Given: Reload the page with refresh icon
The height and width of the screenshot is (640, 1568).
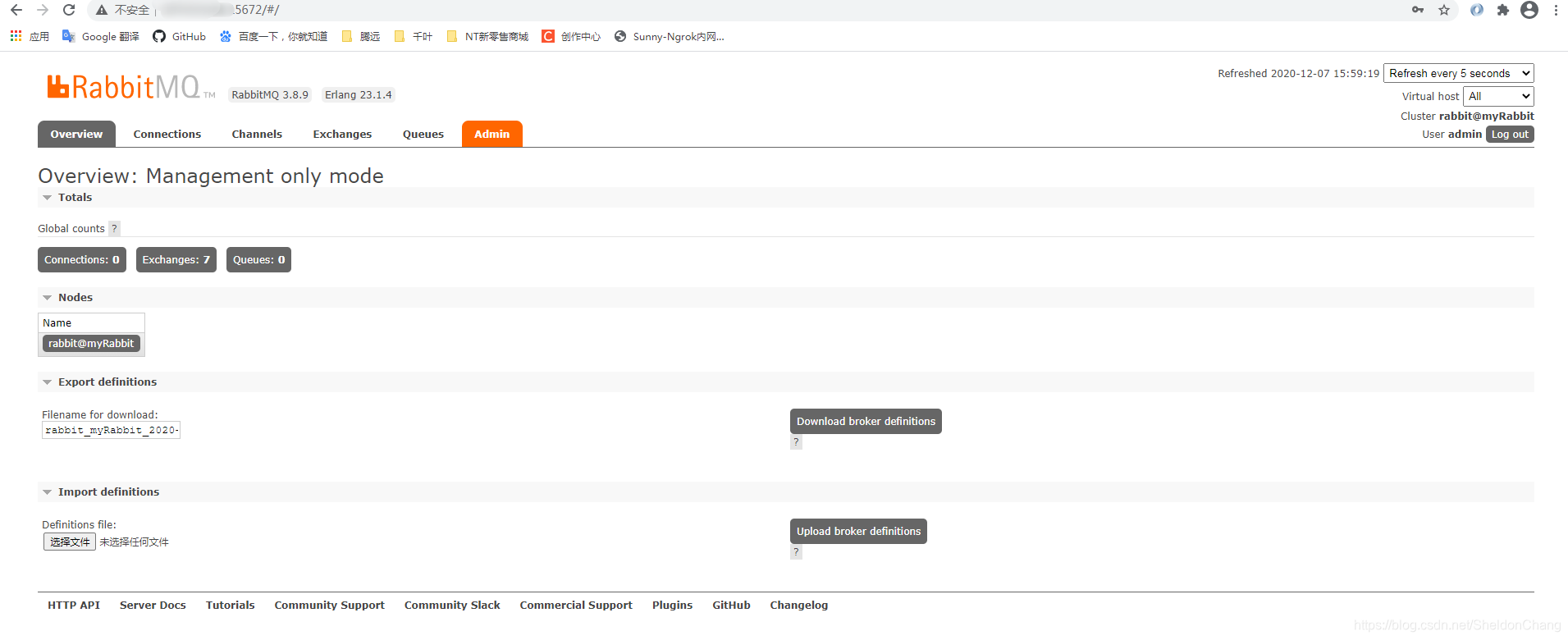Looking at the screenshot, I should 69,10.
